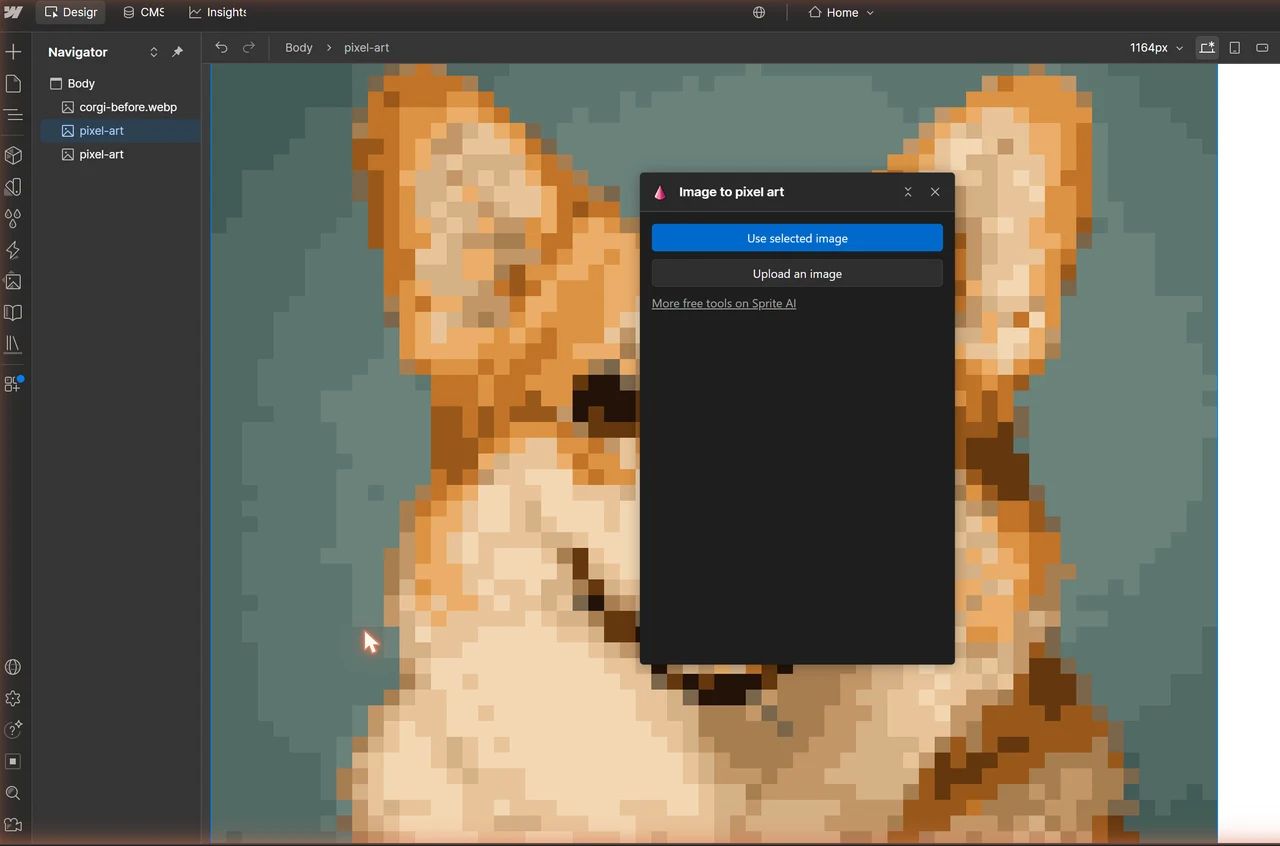Close the Image to pixel art dialog

pyautogui.click(x=935, y=192)
